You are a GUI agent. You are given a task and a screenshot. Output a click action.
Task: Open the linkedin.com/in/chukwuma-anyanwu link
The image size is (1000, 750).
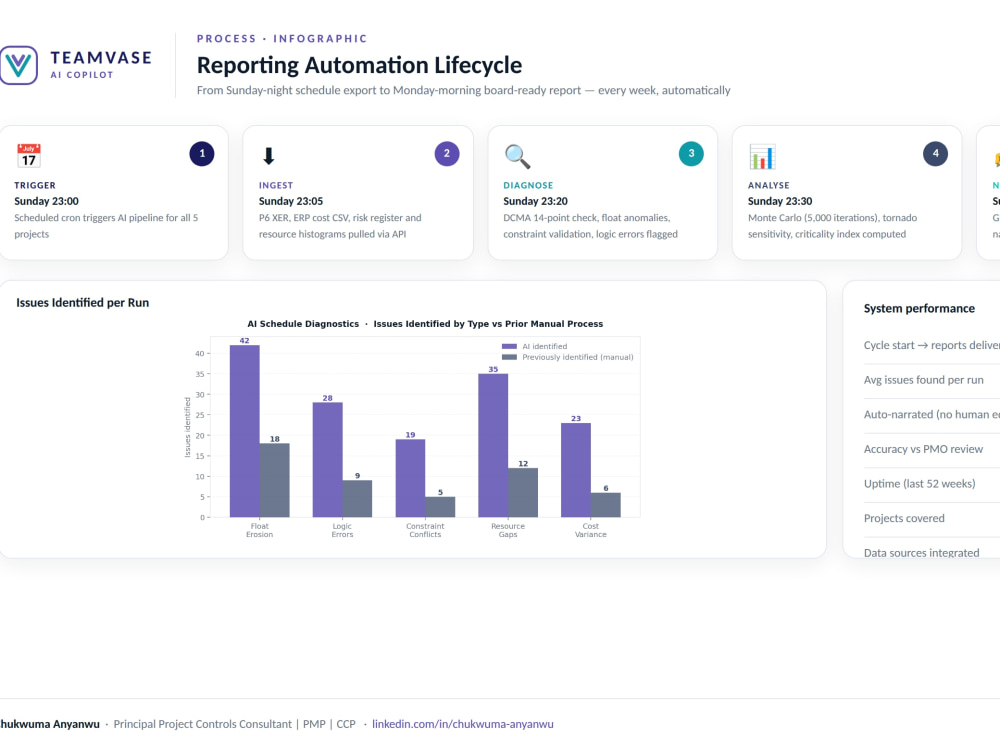click(462, 724)
